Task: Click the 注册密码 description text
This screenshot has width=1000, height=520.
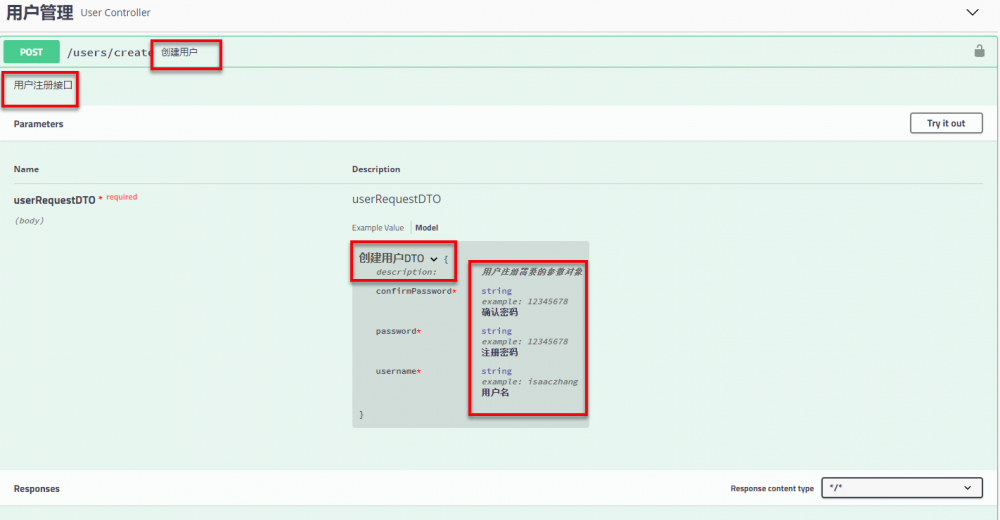Action: pos(499,352)
